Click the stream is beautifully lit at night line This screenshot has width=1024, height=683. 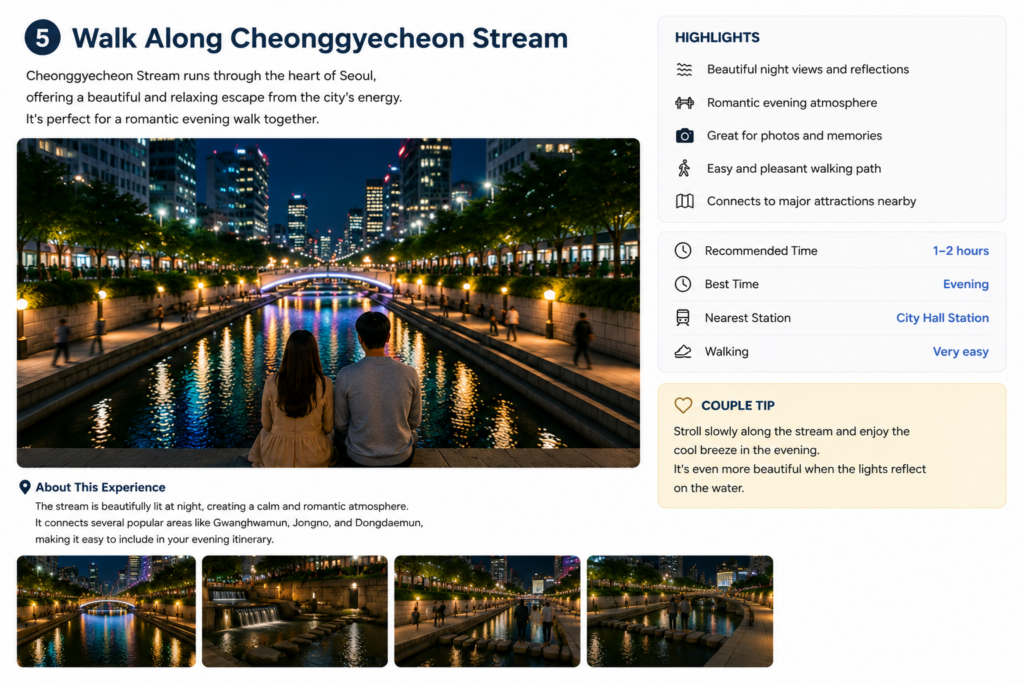(221, 506)
